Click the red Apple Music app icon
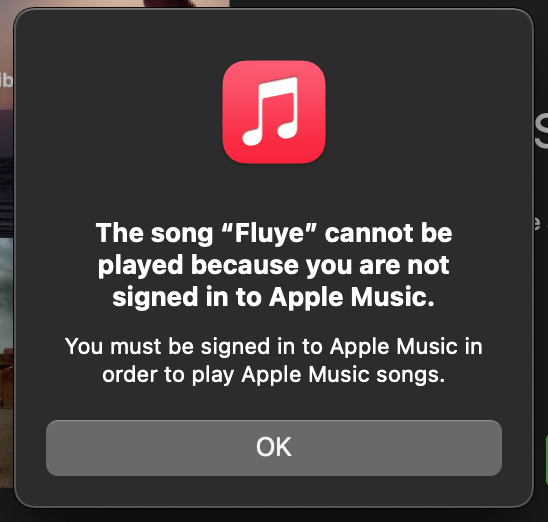The width and height of the screenshot is (548, 522). click(274, 112)
